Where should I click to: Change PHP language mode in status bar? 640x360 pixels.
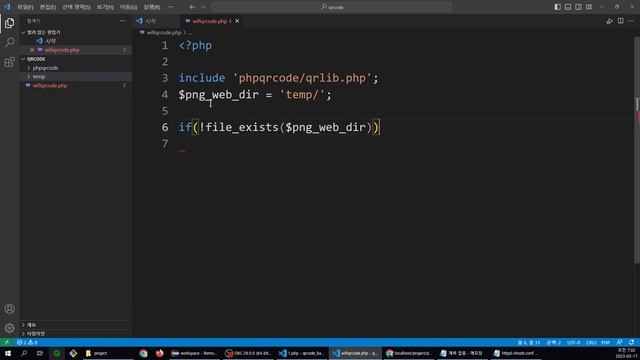click(606, 342)
